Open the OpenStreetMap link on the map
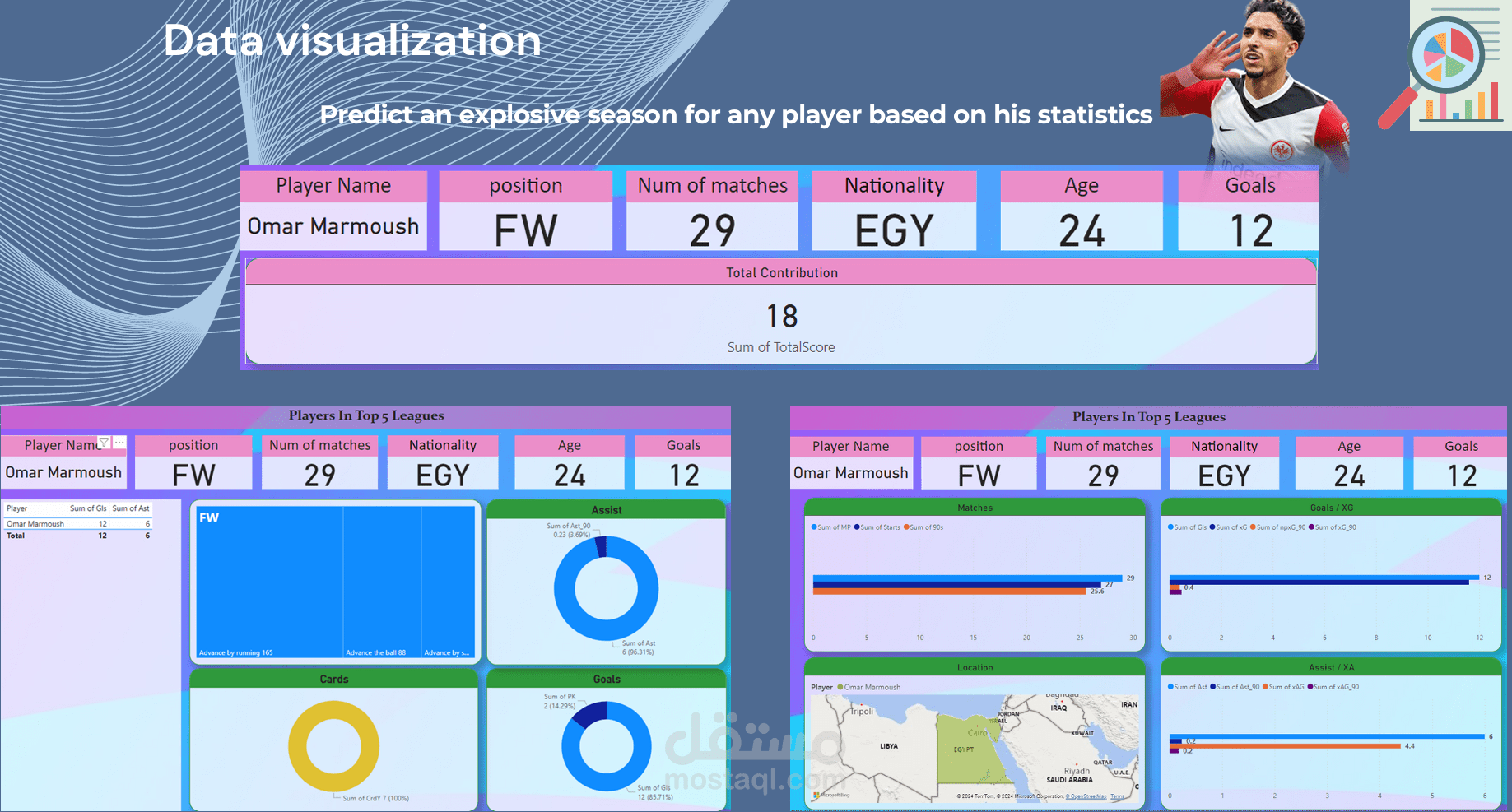Viewport: 1512px width, 812px height. pyautogui.click(x=1086, y=796)
